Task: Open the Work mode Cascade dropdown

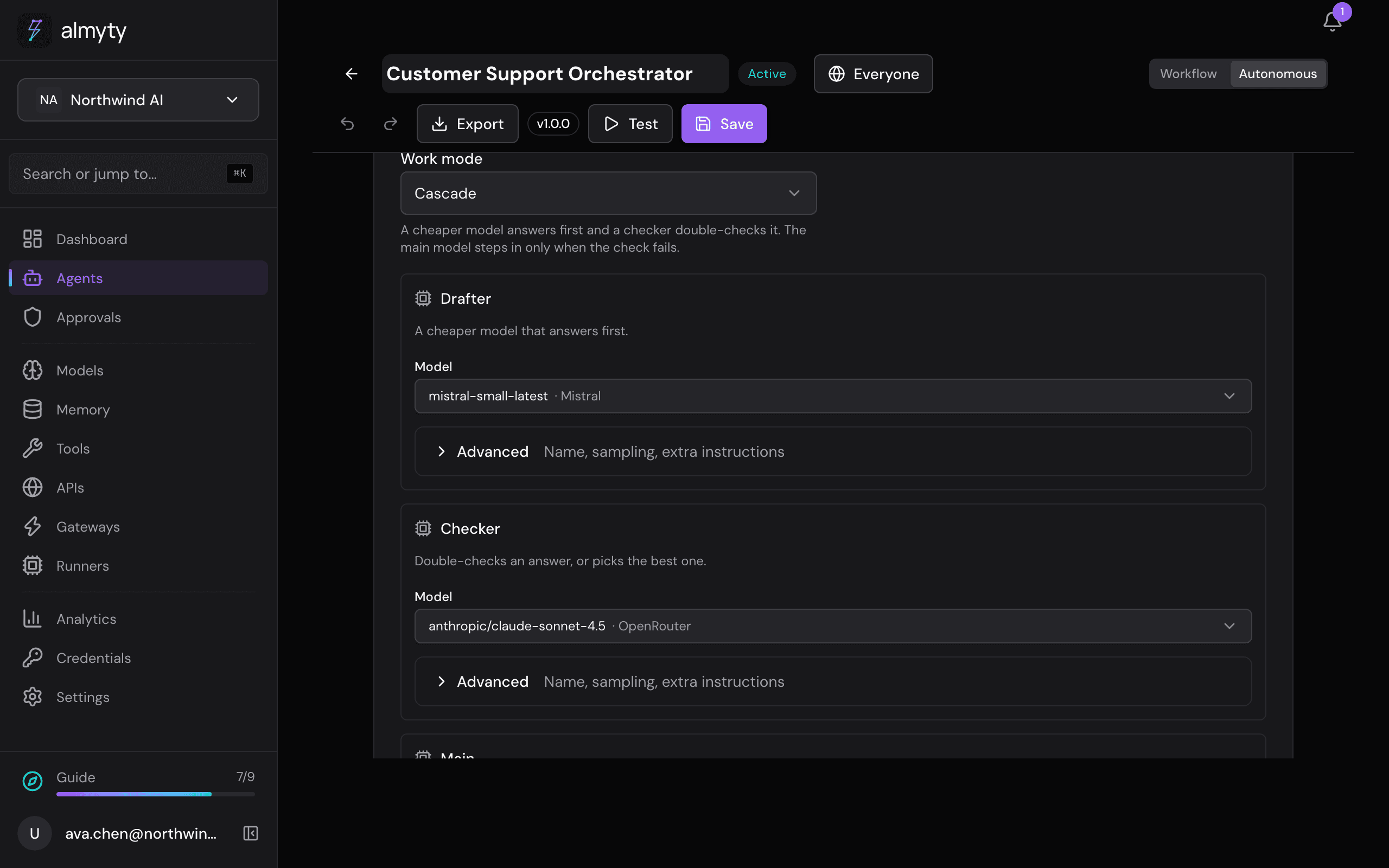Action: click(x=608, y=194)
